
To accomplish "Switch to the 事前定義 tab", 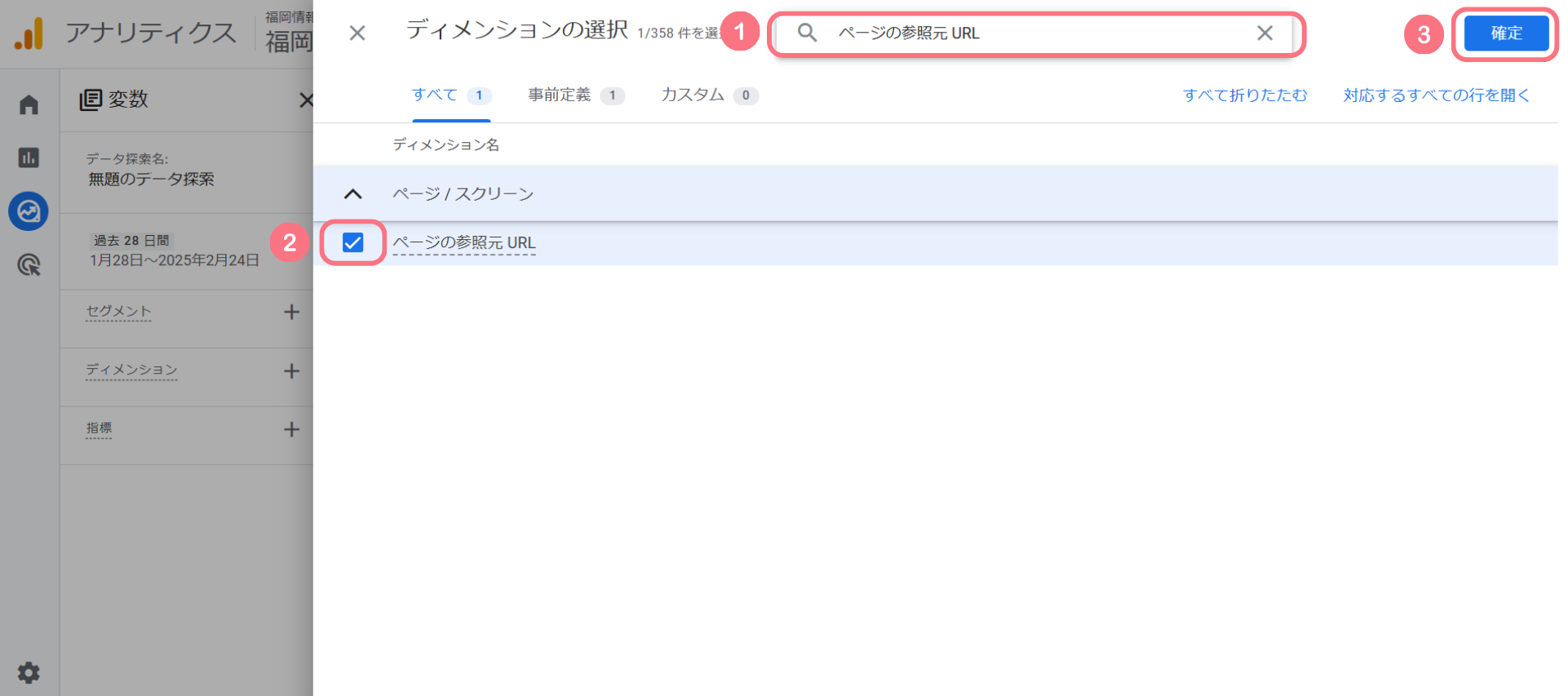I will 574,95.
